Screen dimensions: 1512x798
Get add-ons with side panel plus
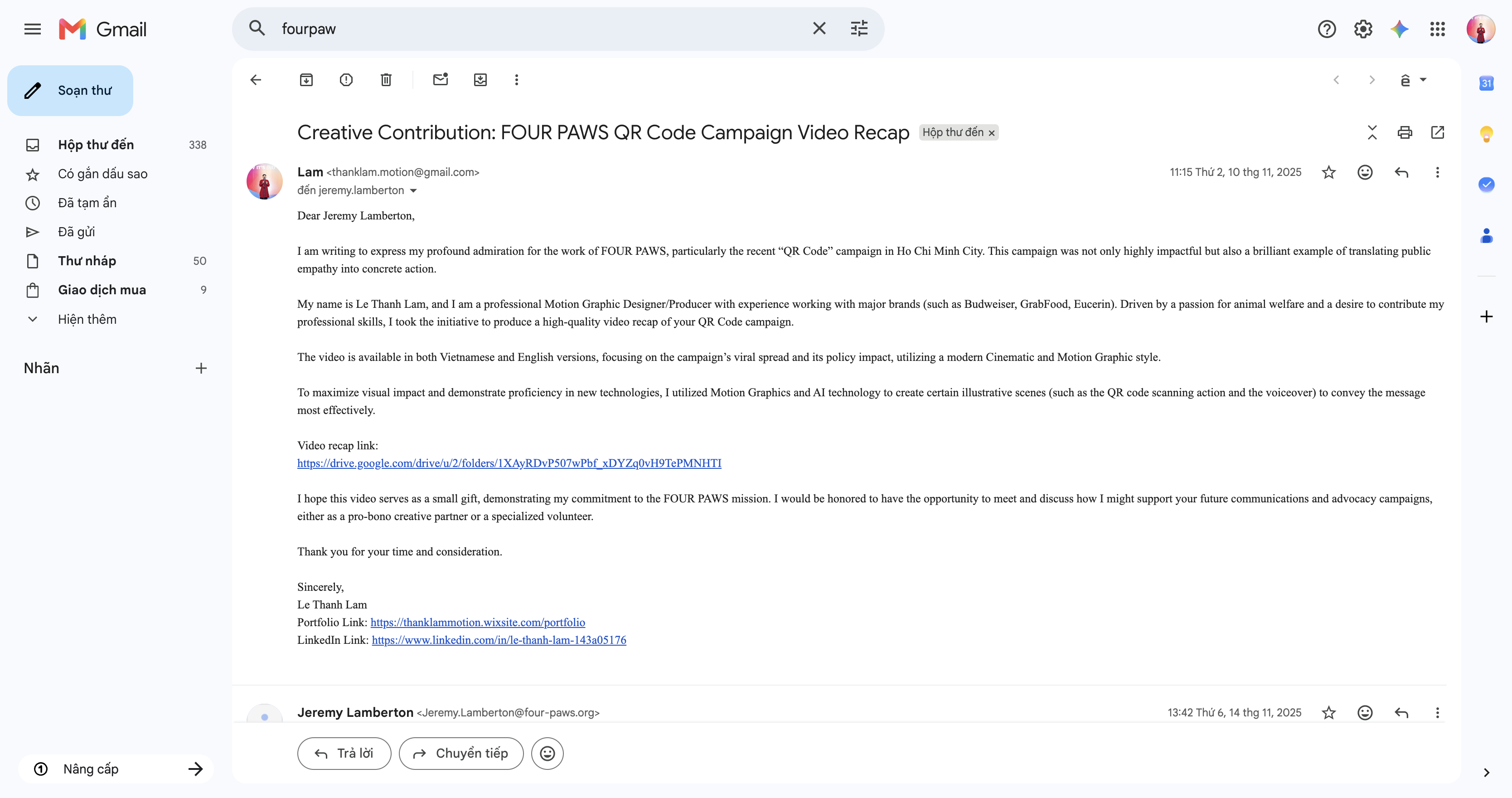(x=1486, y=316)
